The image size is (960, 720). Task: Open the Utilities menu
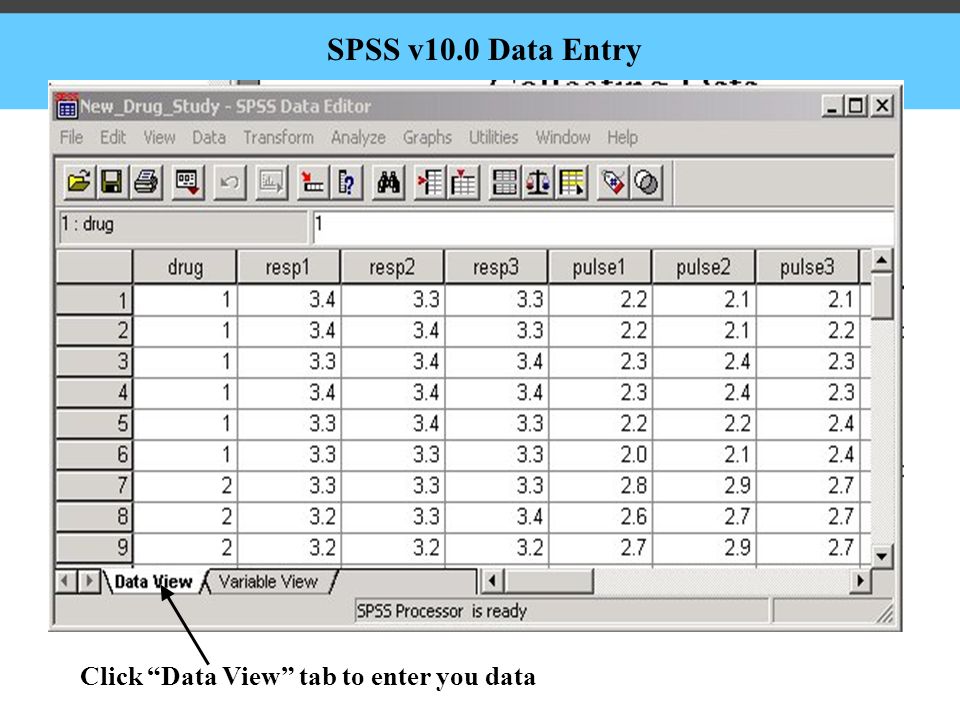coord(493,137)
